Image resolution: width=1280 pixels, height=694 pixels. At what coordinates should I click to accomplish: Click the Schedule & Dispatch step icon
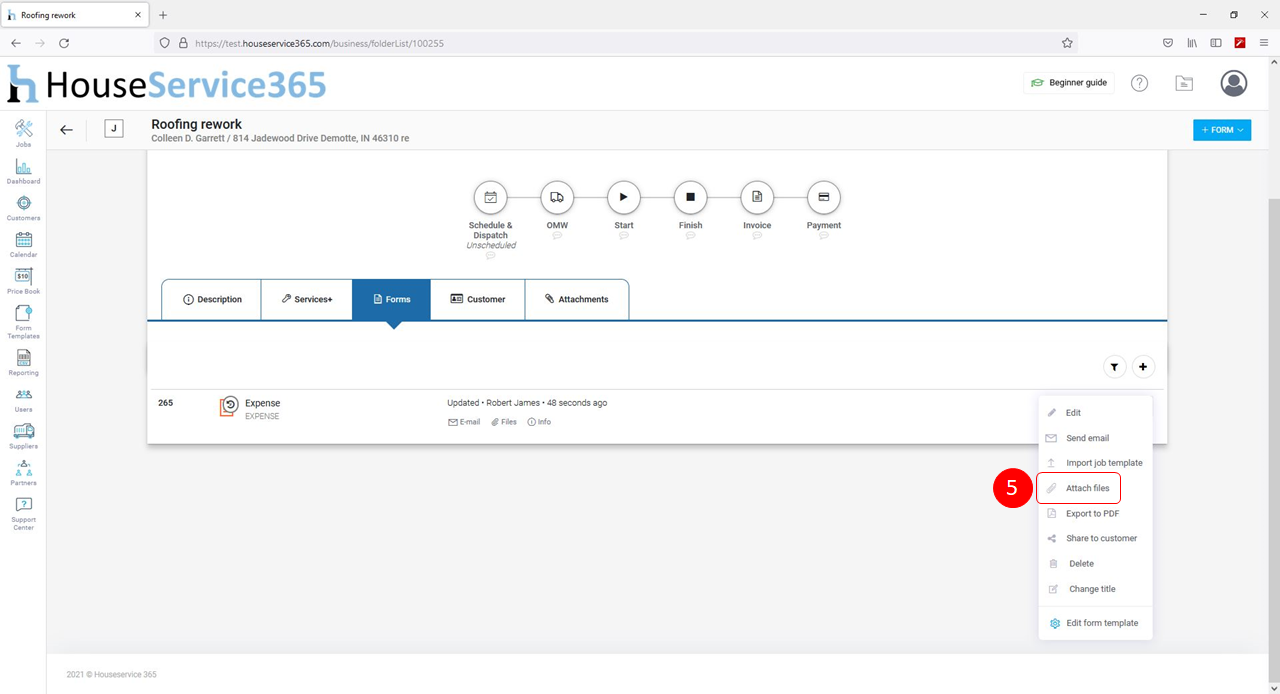(x=490, y=198)
